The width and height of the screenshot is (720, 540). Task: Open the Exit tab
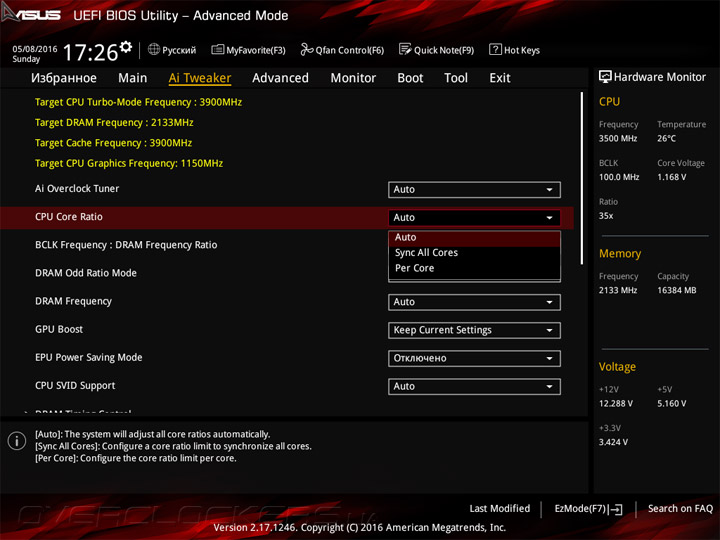(500, 78)
